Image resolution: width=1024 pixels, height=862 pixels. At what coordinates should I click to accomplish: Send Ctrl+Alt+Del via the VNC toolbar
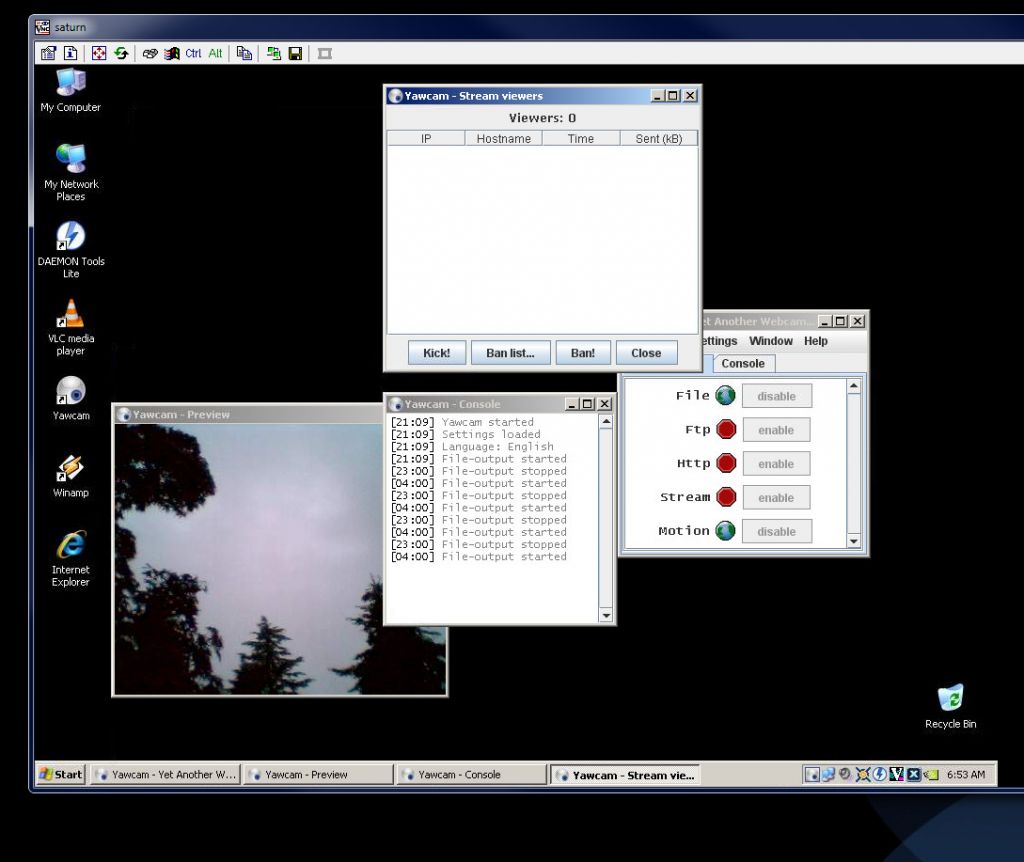(150, 54)
